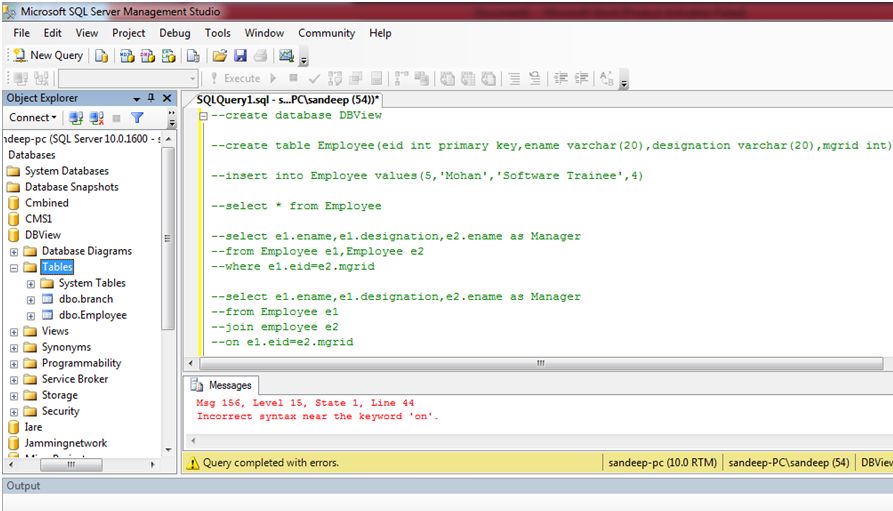The height and width of the screenshot is (511, 893).
Task: Open the Tools menu
Action: (x=218, y=33)
